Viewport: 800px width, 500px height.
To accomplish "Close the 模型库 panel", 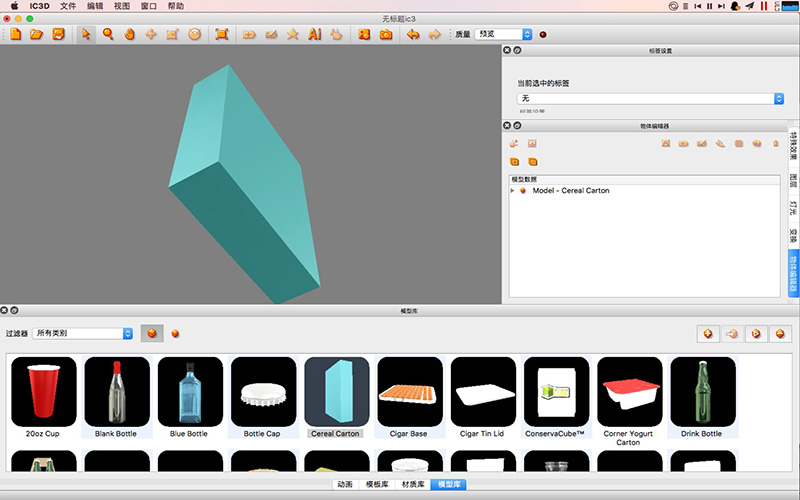I will click(x=4, y=310).
